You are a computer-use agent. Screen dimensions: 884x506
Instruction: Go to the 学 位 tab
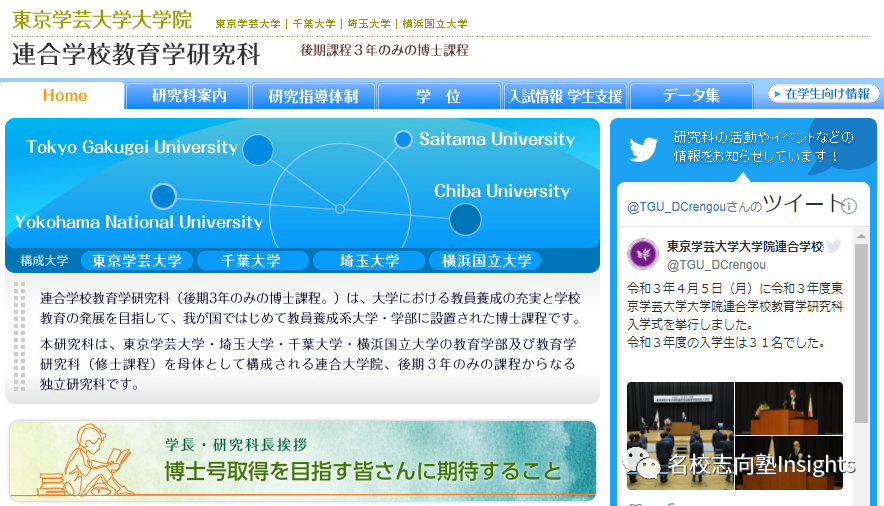[x=439, y=96]
